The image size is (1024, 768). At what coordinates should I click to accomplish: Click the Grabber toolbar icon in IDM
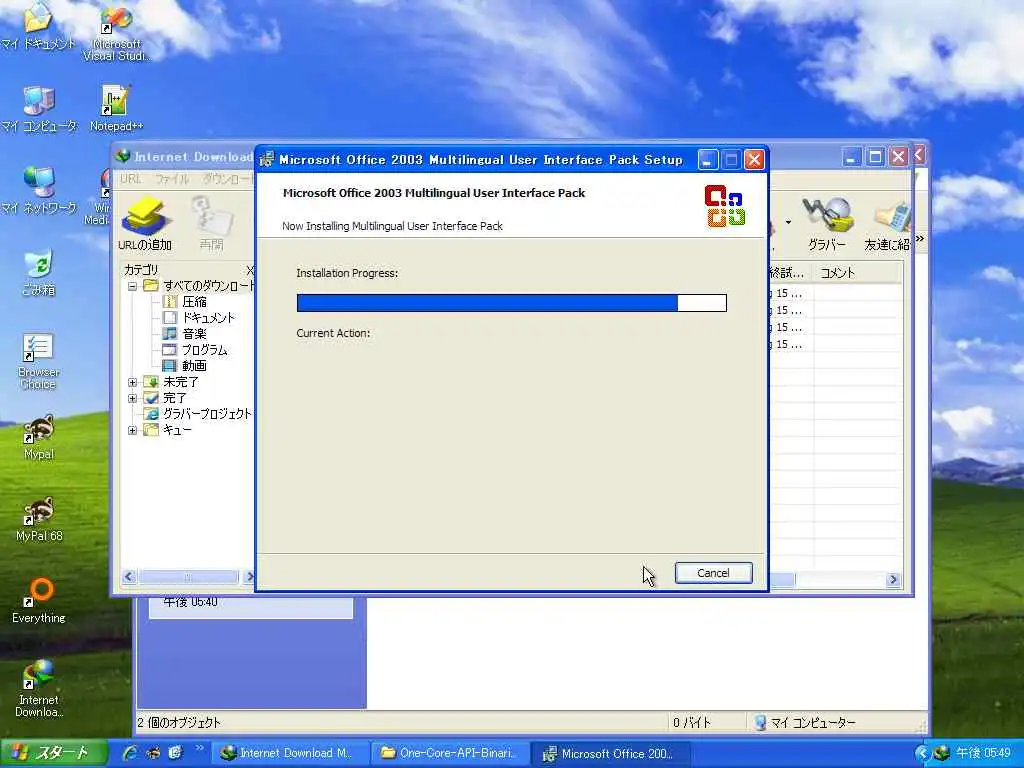click(827, 224)
